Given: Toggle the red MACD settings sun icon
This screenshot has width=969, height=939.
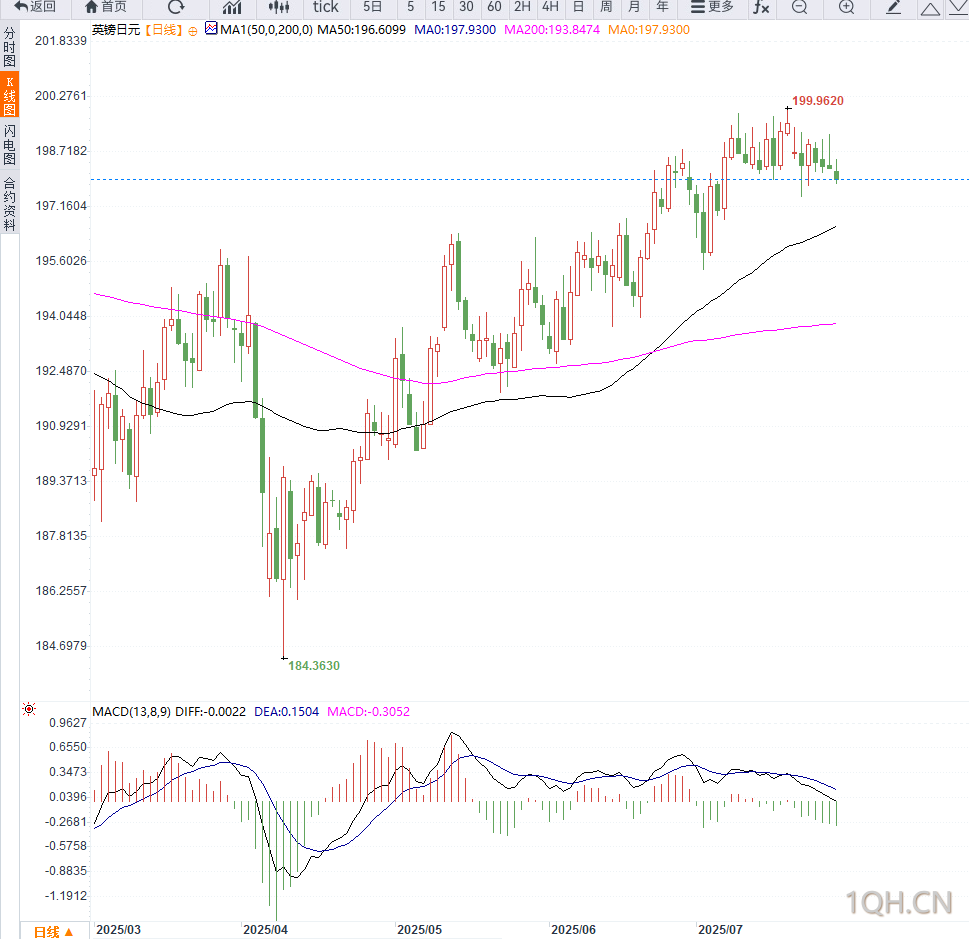Looking at the screenshot, I should [x=28, y=709].
